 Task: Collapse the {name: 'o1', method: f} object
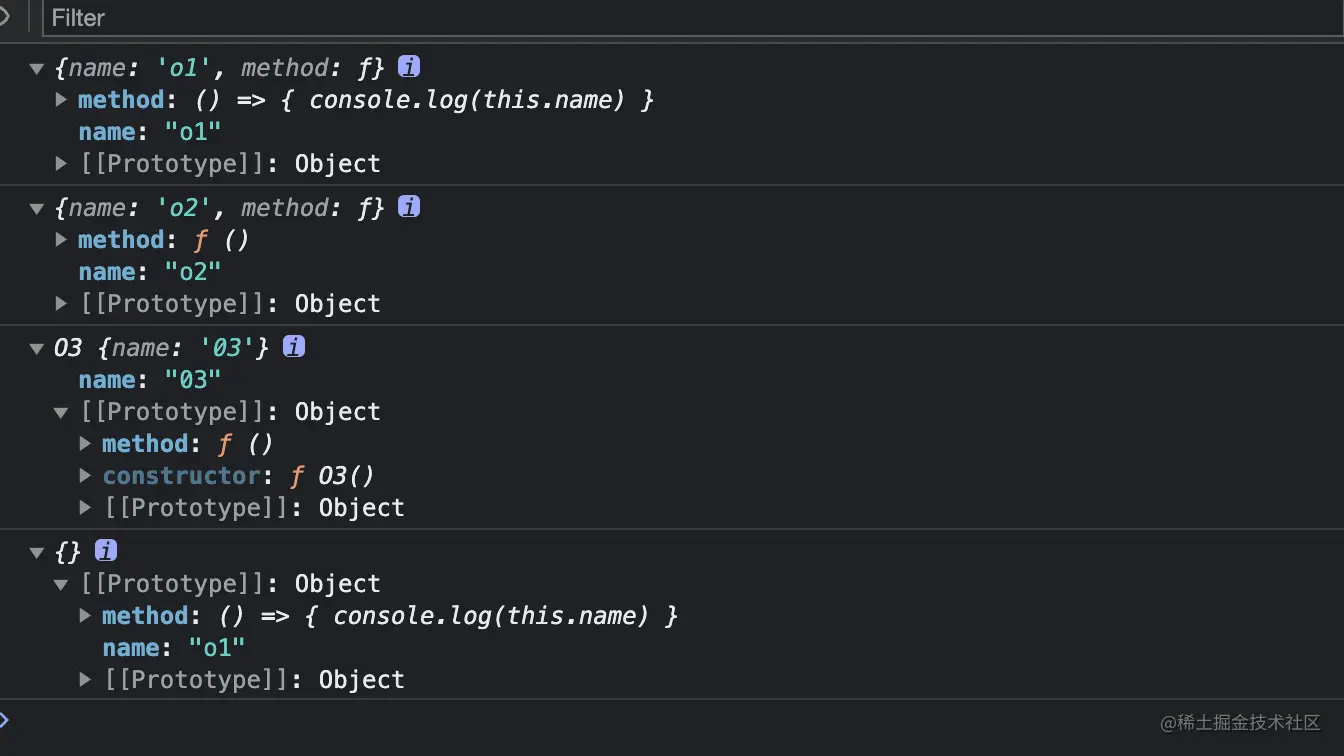coord(37,69)
